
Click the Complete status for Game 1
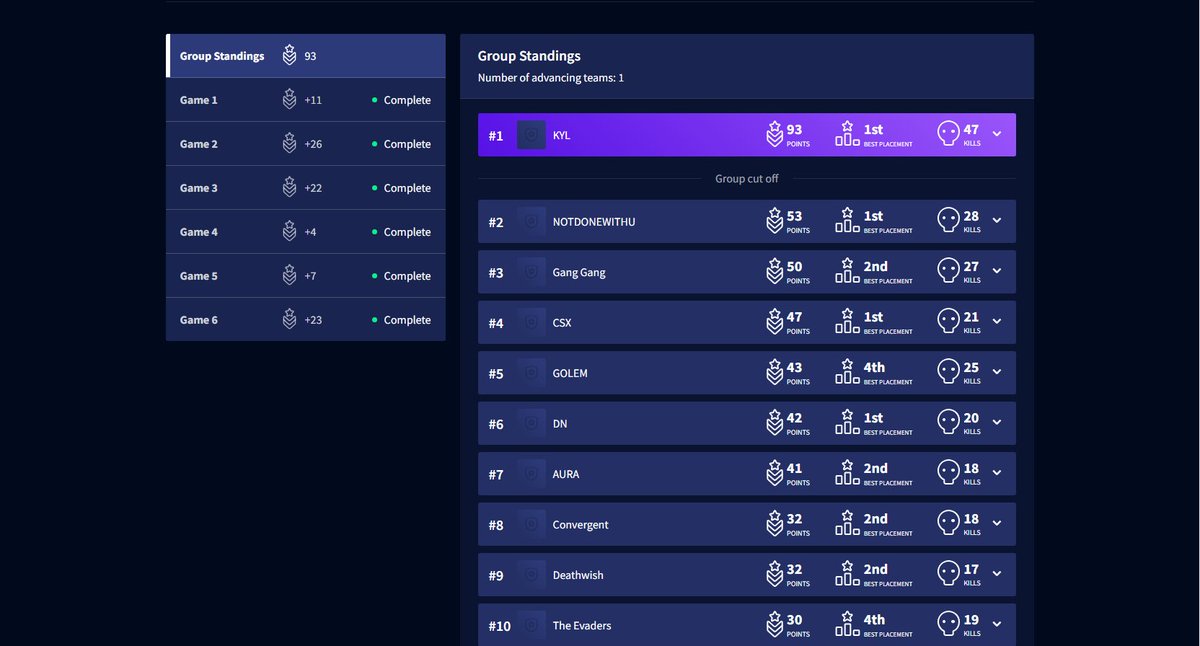[x=401, y=100]
